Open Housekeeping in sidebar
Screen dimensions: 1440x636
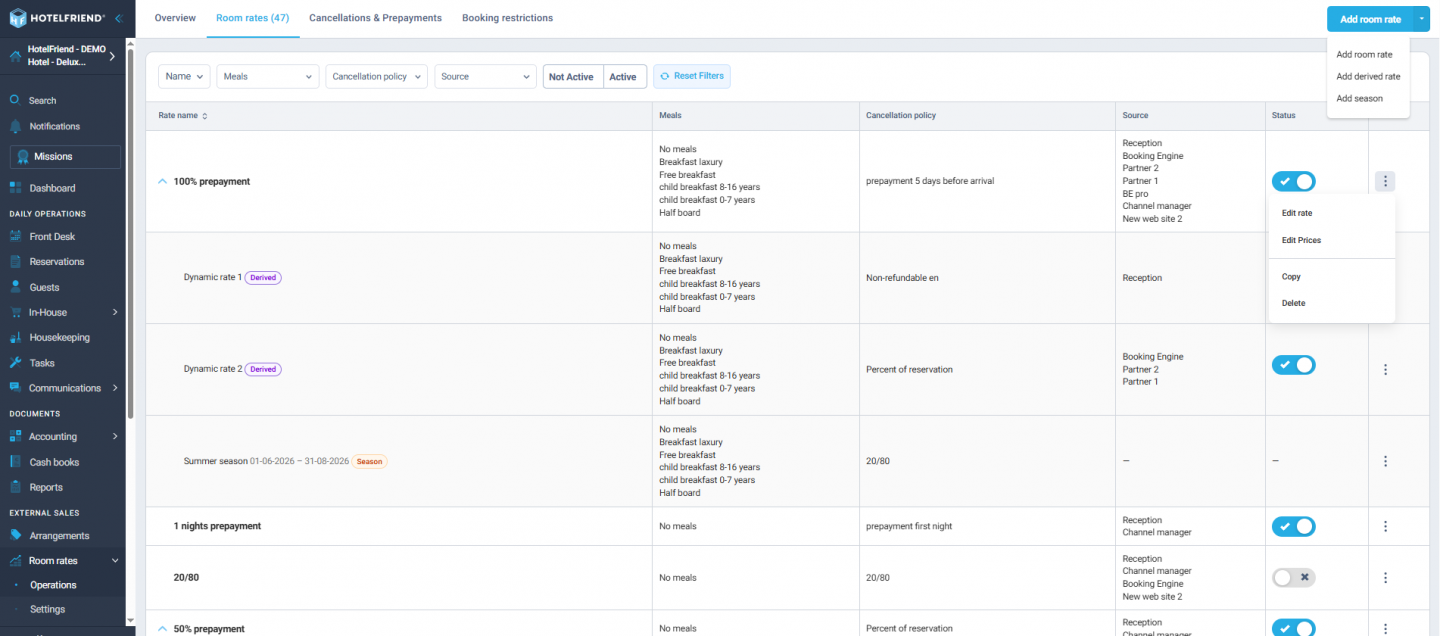59,338
